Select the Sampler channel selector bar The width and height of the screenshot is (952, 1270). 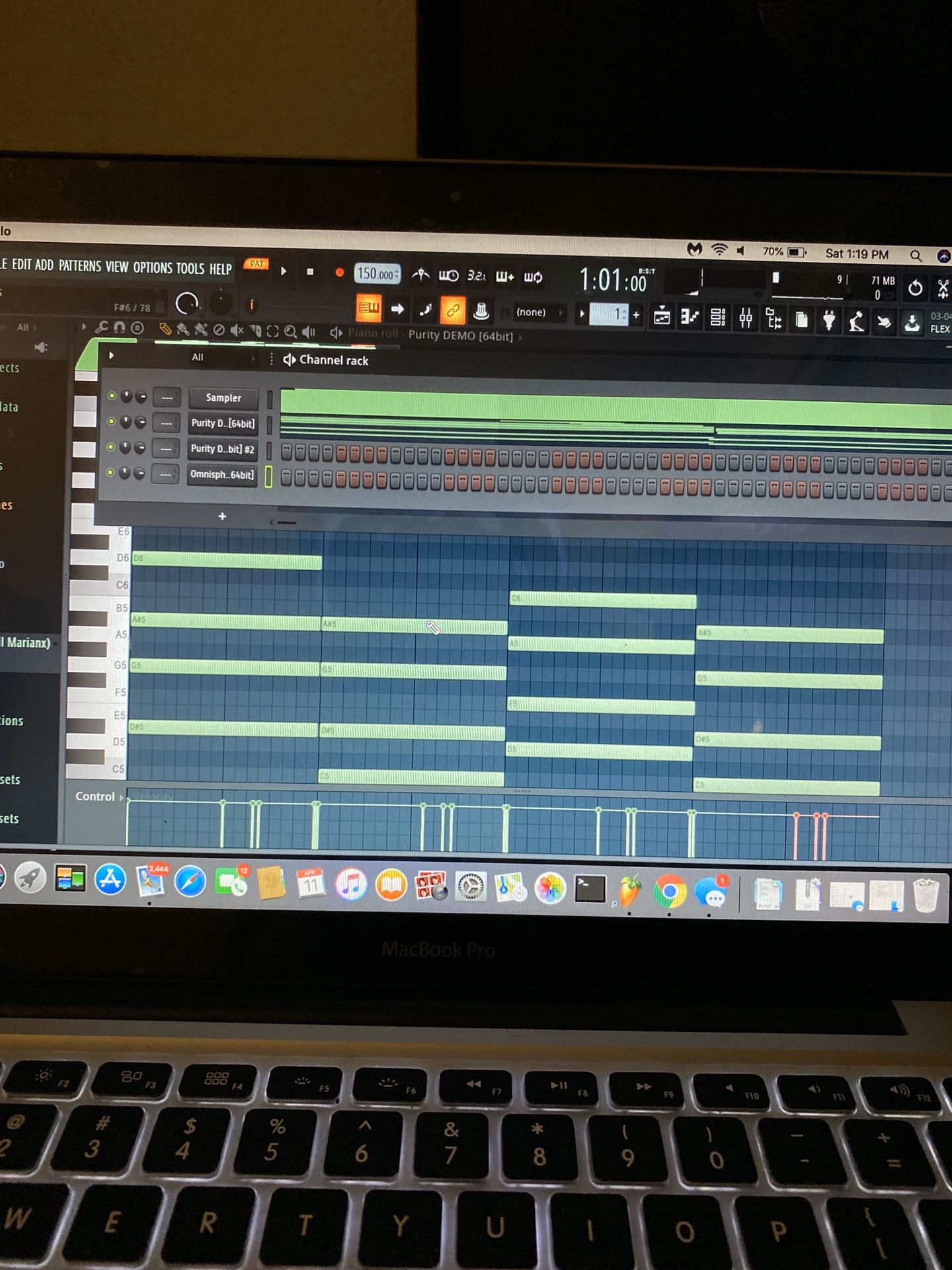[x=270, y=400]
